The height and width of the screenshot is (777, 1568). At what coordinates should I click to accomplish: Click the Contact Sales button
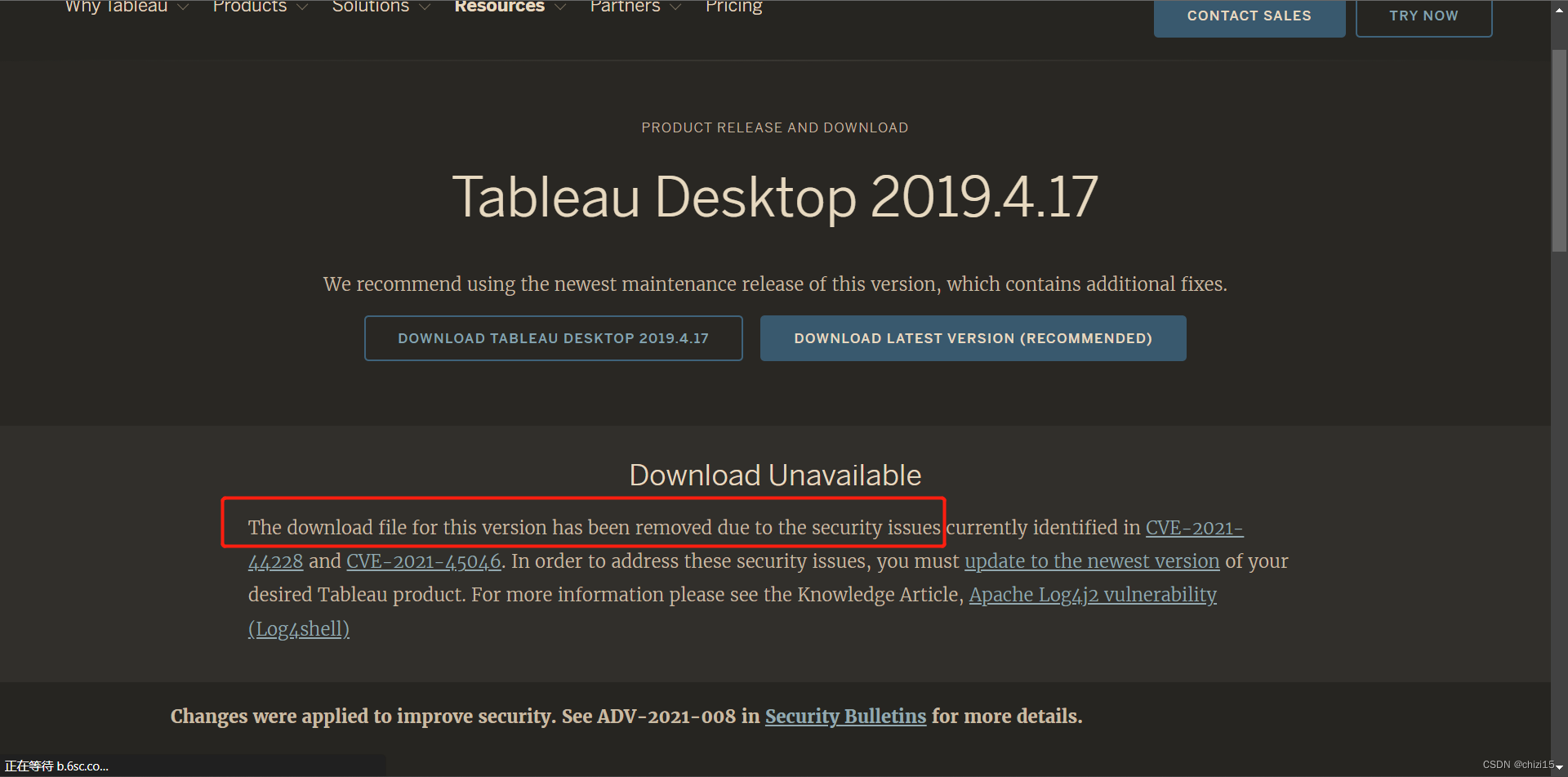[x=1249, y=17]
